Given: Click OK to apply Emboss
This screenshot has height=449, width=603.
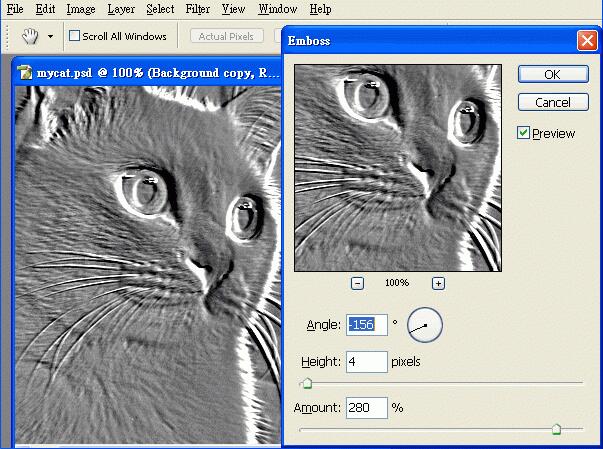Looking at the screenshot, I should point(552,74).
